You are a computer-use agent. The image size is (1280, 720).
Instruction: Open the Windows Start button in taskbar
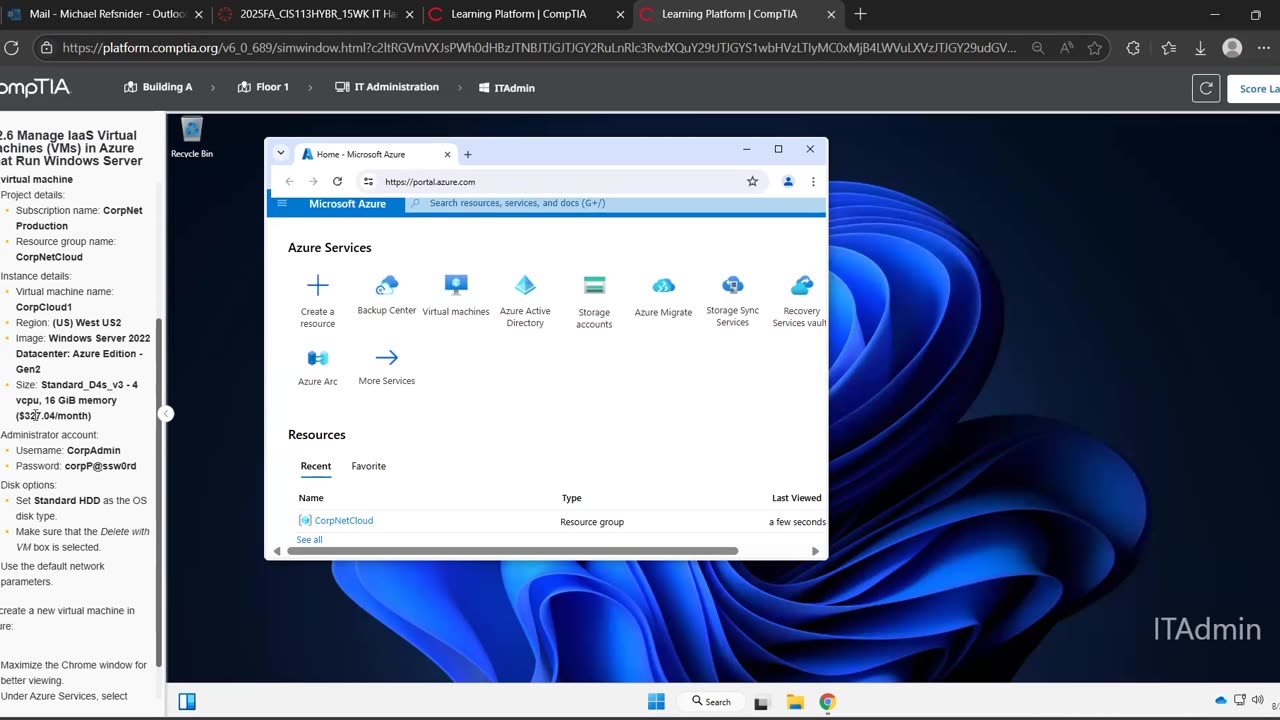coord(656,701)
